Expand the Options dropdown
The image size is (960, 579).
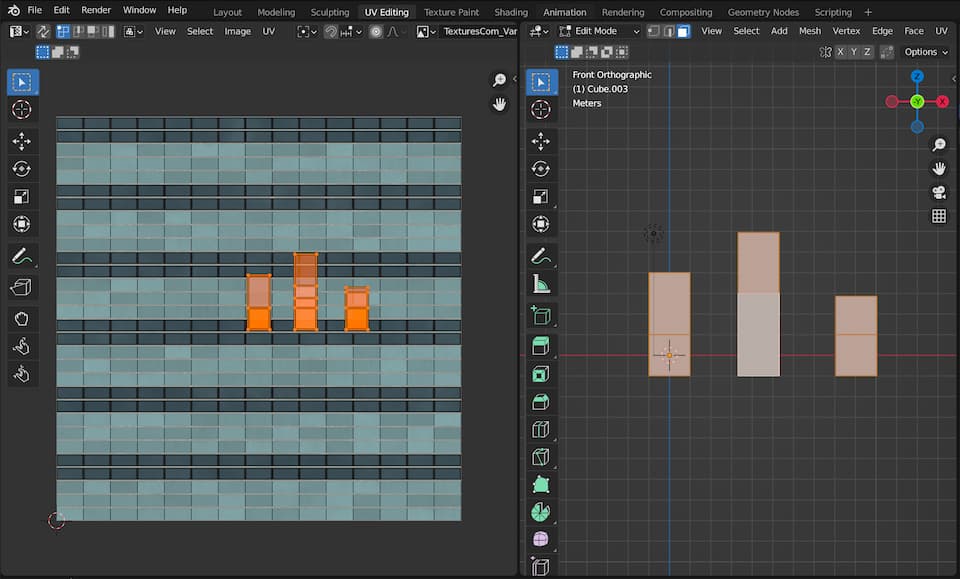pos(925,52)
